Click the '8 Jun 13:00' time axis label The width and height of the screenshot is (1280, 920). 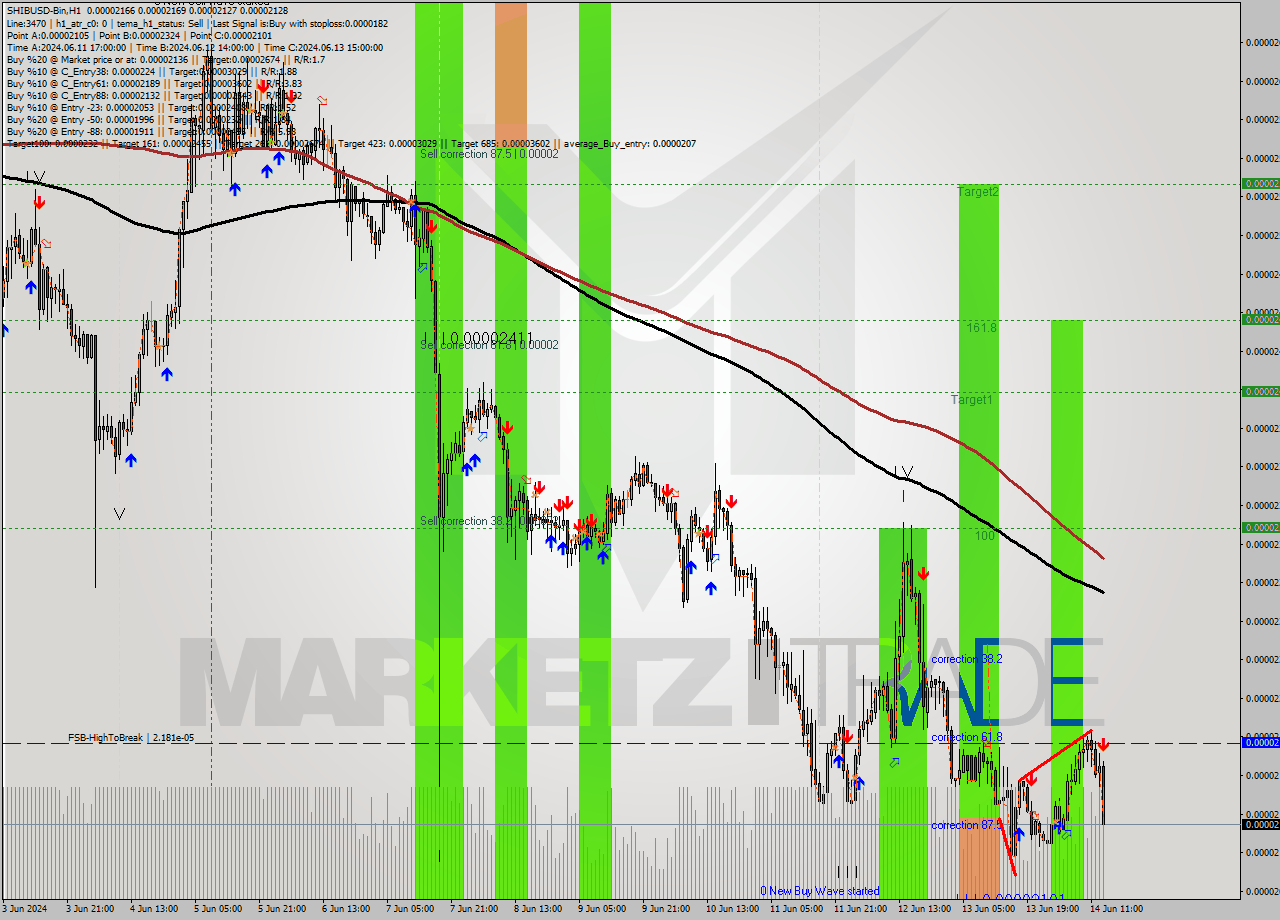click(x=537, y=908)
